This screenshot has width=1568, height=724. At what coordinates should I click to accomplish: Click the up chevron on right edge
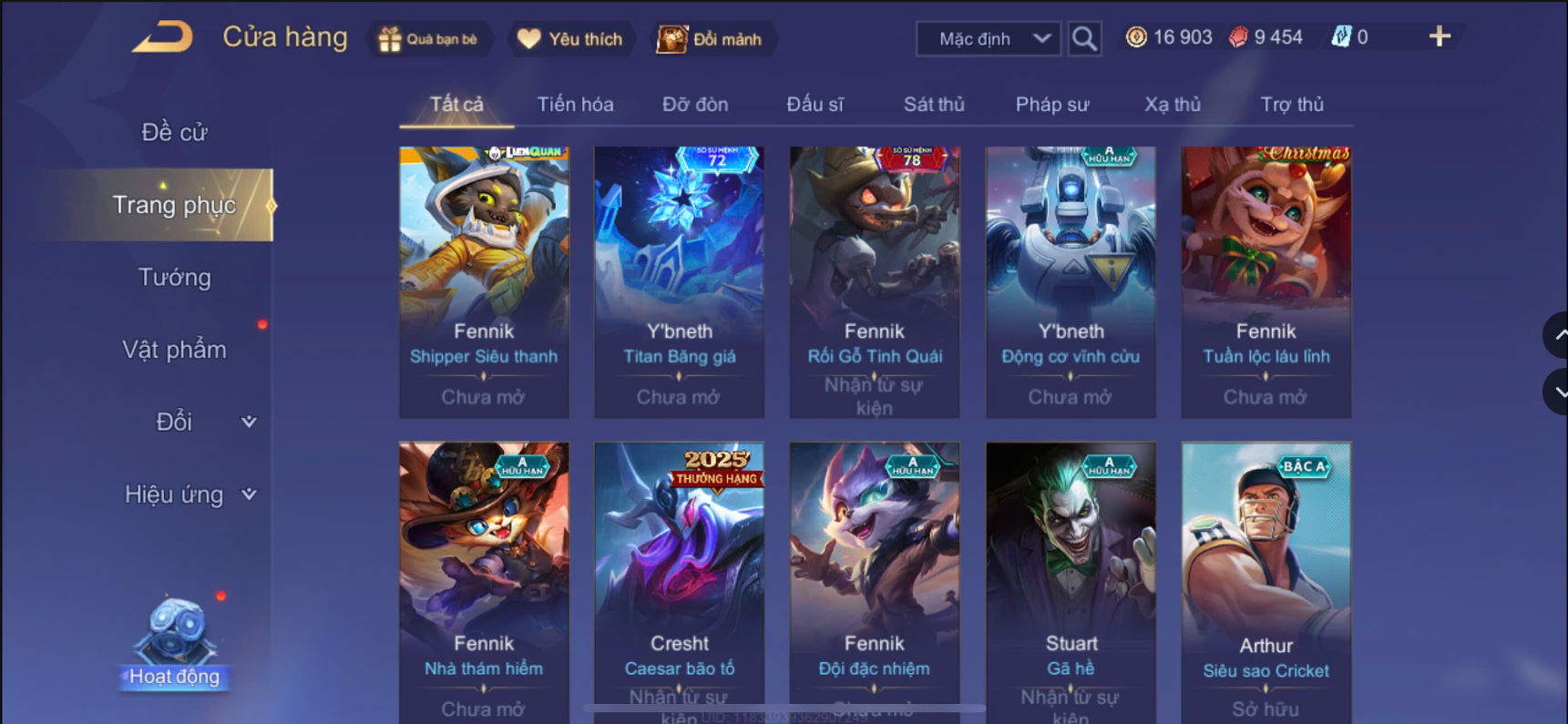[1558, 335]
